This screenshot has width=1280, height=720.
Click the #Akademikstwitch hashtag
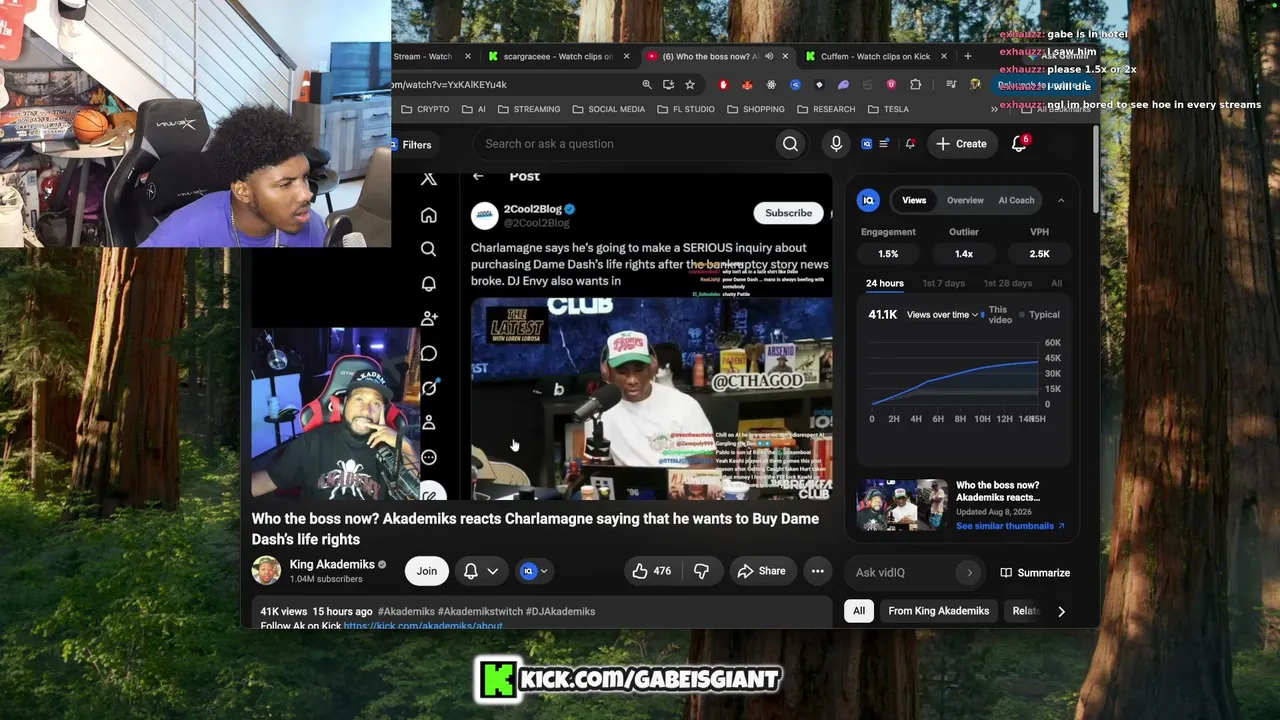tap(480, 611)
